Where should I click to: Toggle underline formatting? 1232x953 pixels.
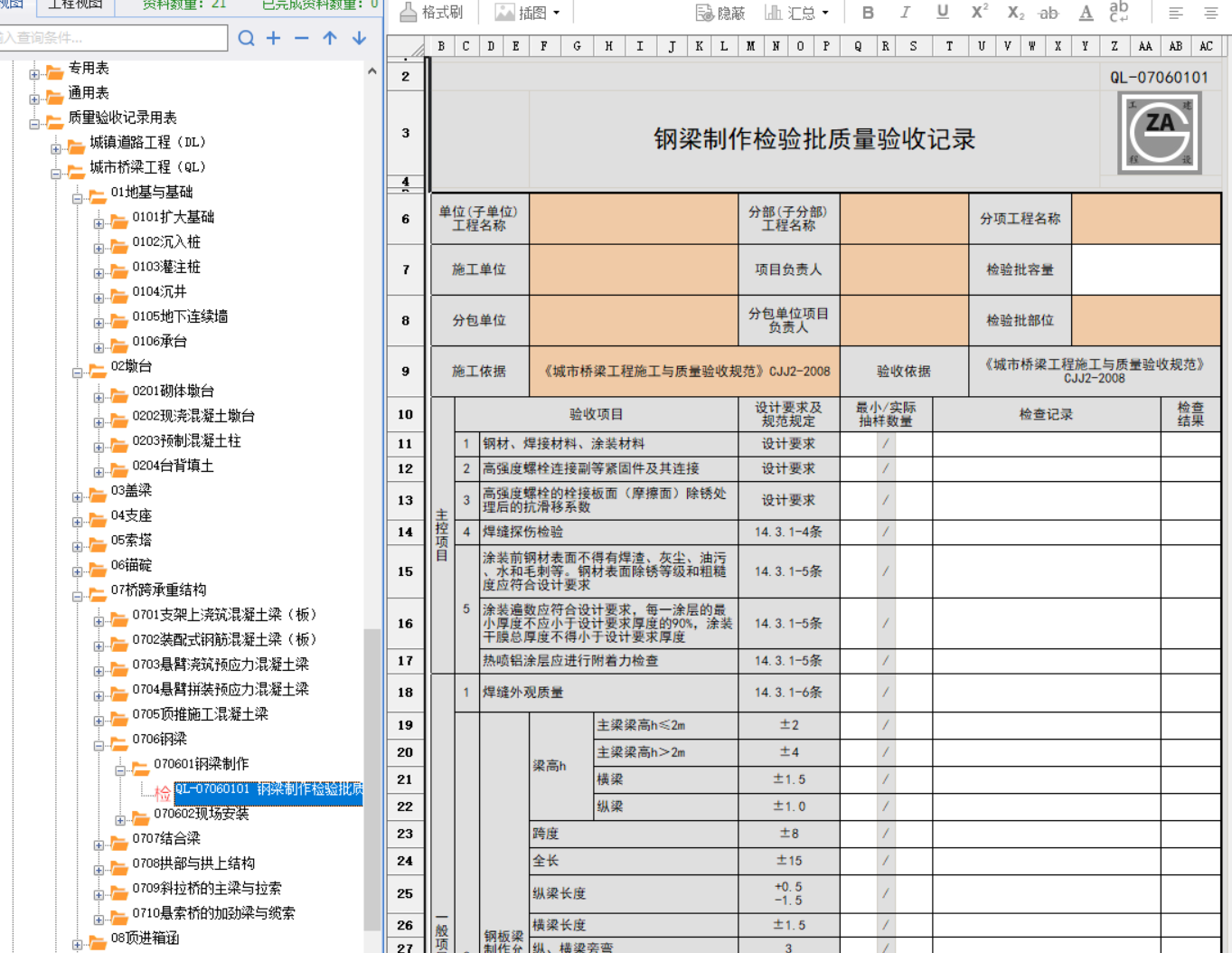(x=942, y=13)
